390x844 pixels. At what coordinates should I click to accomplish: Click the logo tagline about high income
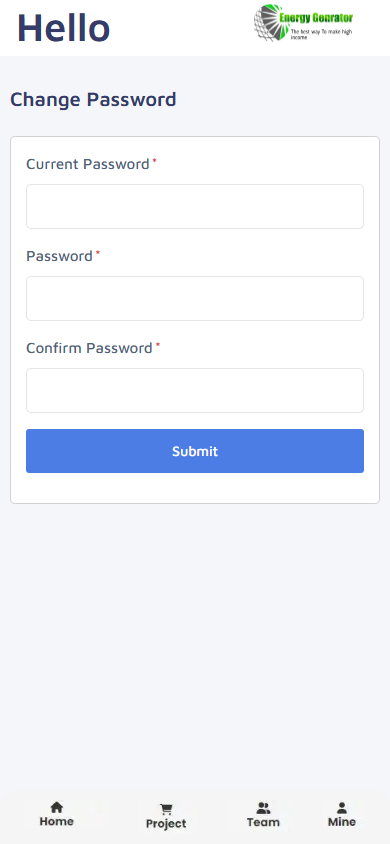(321, 34)
